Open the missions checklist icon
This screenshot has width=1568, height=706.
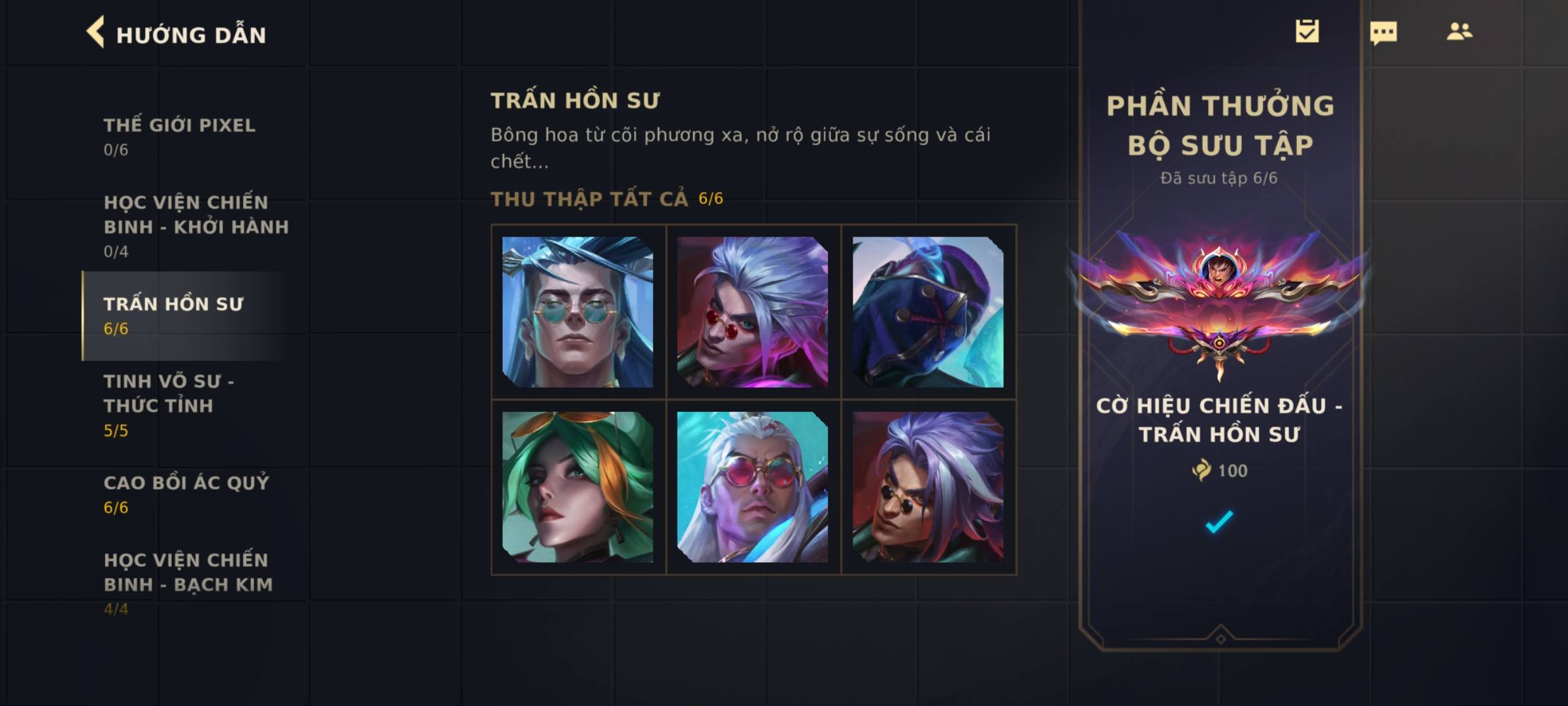click(x=1307, y=31)
